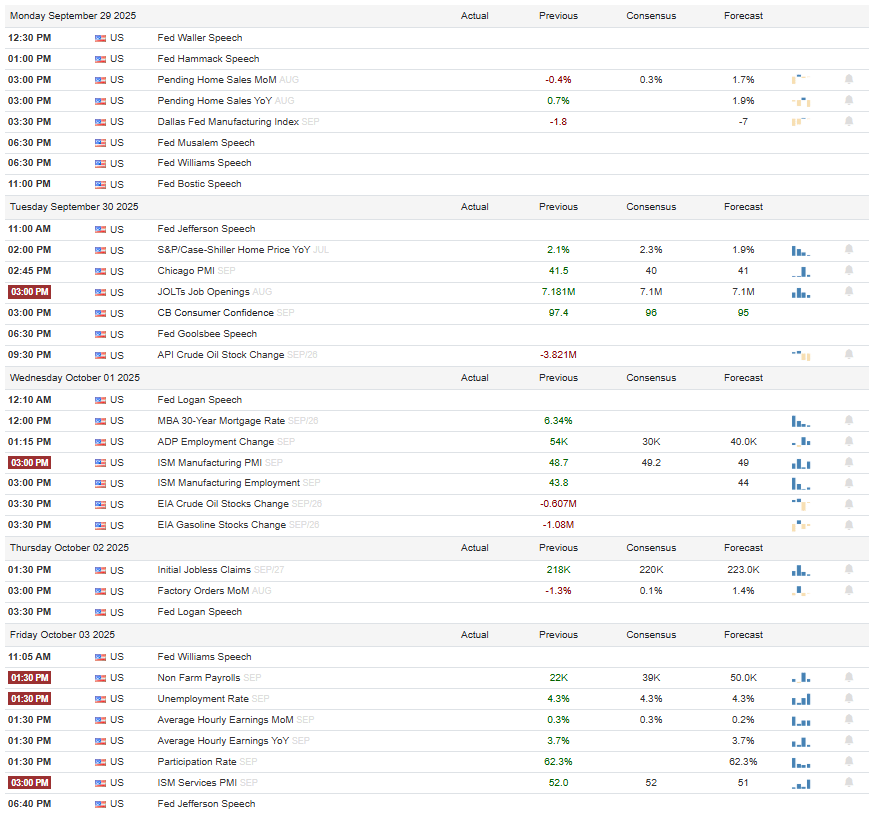879x814 pixels.
Task: Open Fed Jefferson Speech at 06:40 PM Friday
Action: coord(206,804)
